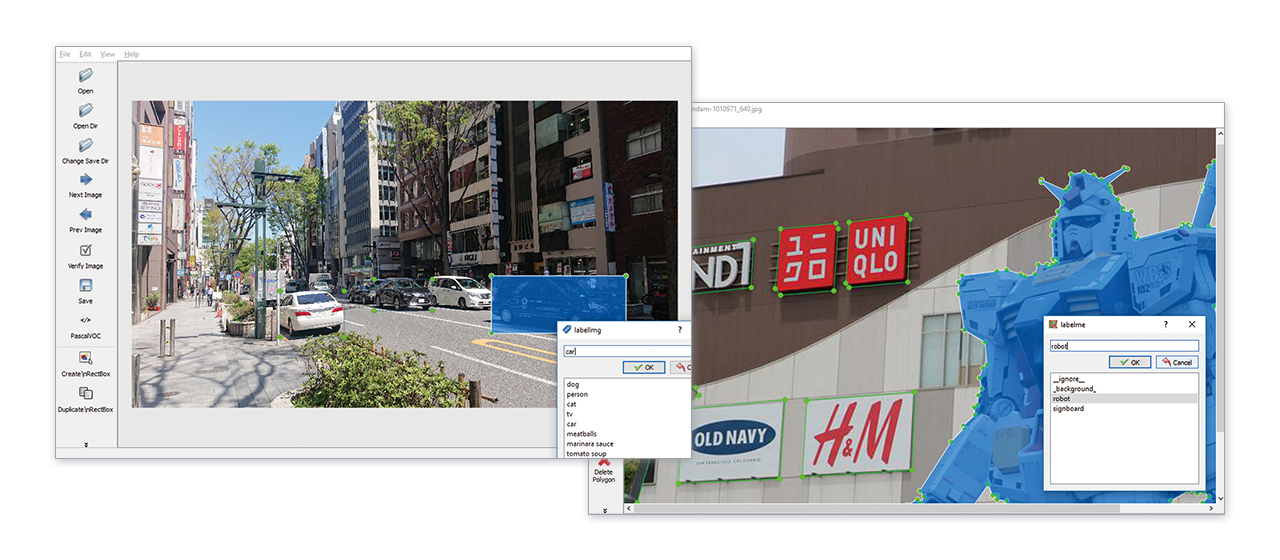Click the Delete Polygon icon
Viewport: 1280px width, 560px height.
603,463
